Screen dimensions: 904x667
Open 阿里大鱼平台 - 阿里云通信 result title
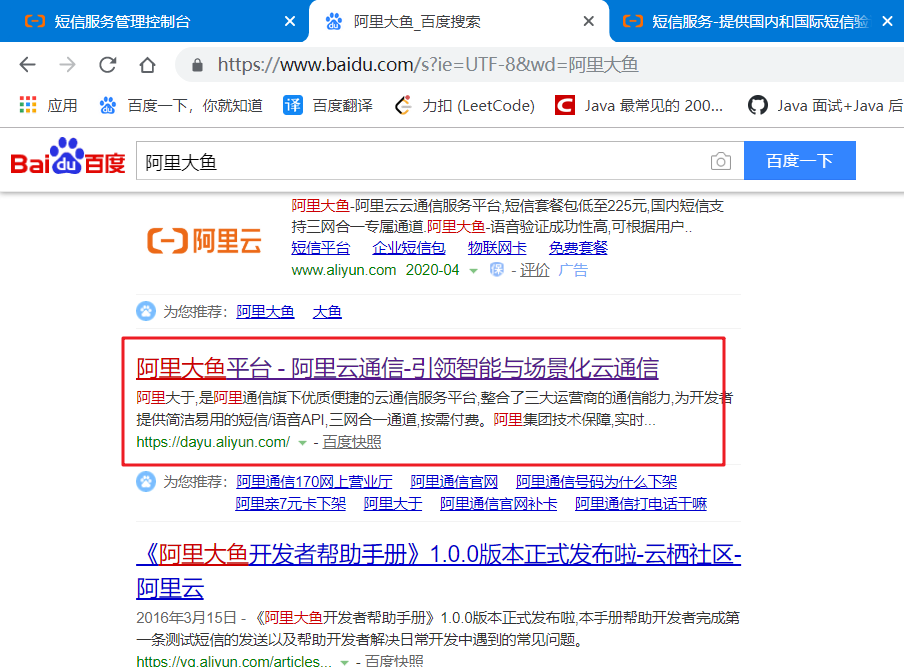pos(397,368)
